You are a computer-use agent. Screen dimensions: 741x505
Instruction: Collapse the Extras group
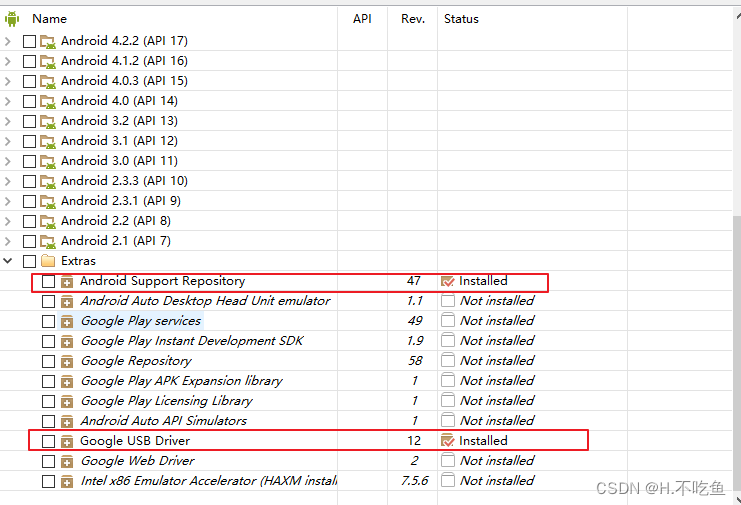[8, 260]
